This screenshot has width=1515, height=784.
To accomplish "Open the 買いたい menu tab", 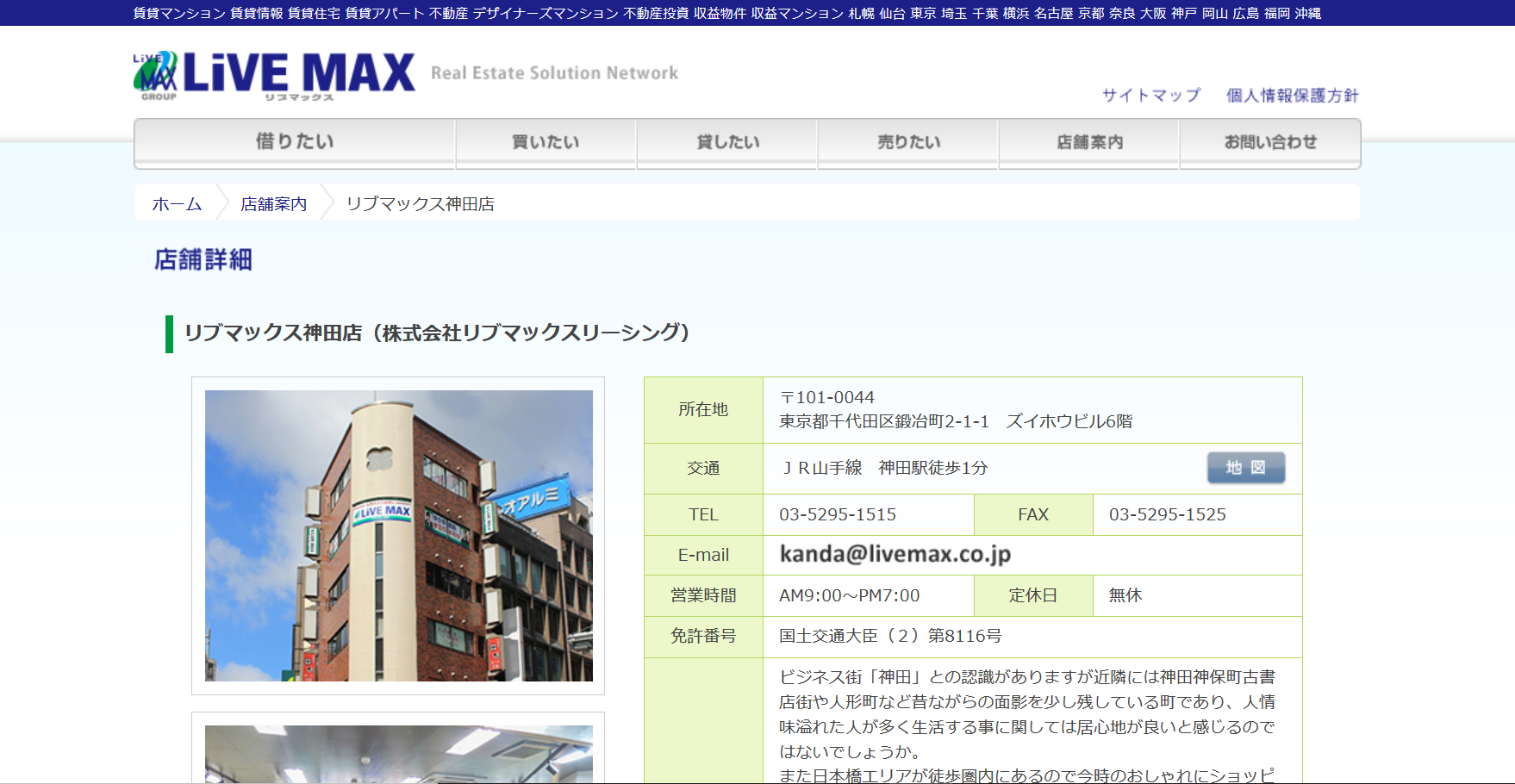I will tap(546, 142).
